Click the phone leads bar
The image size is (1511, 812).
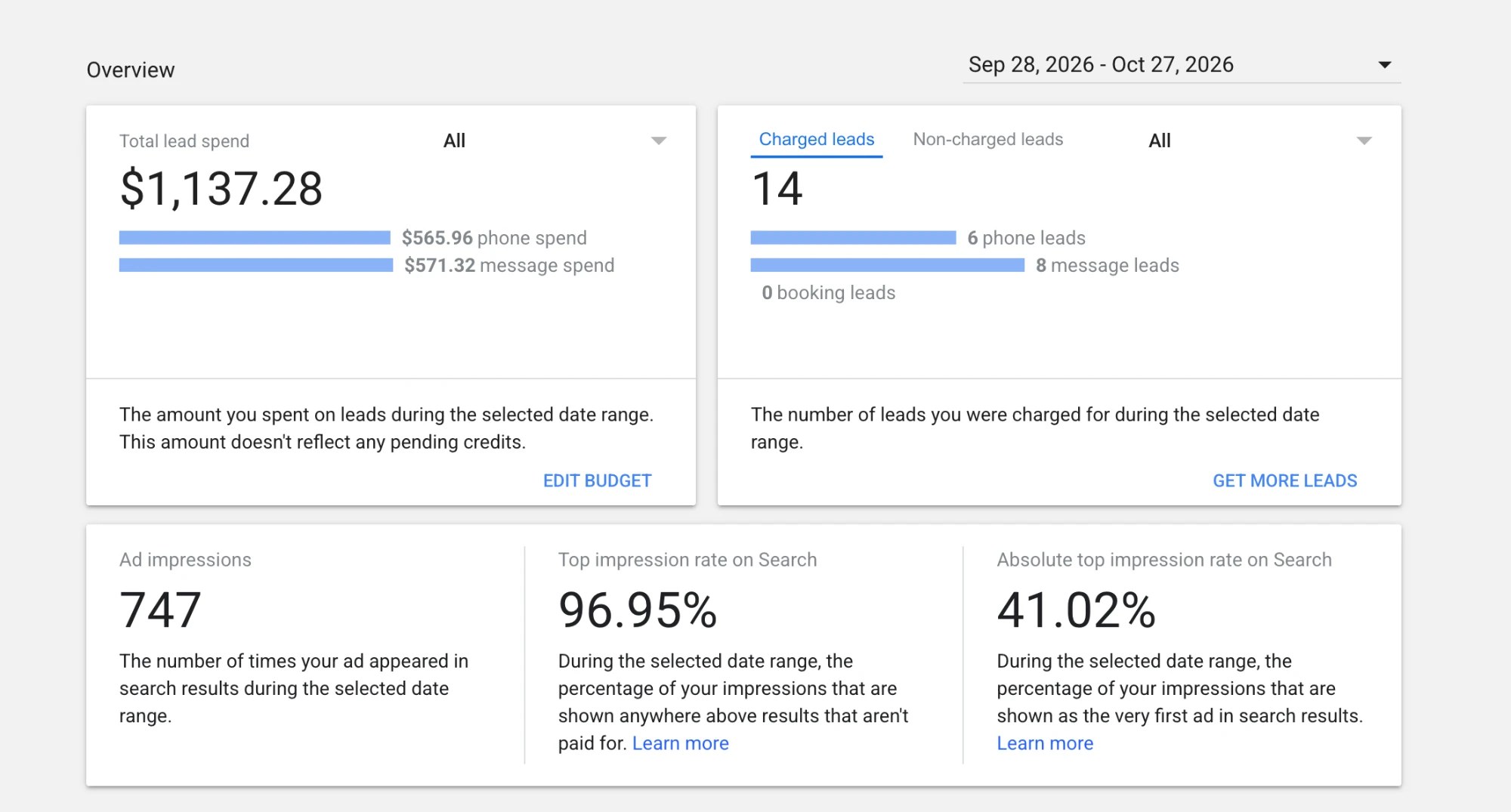click(x=854, y=238)
